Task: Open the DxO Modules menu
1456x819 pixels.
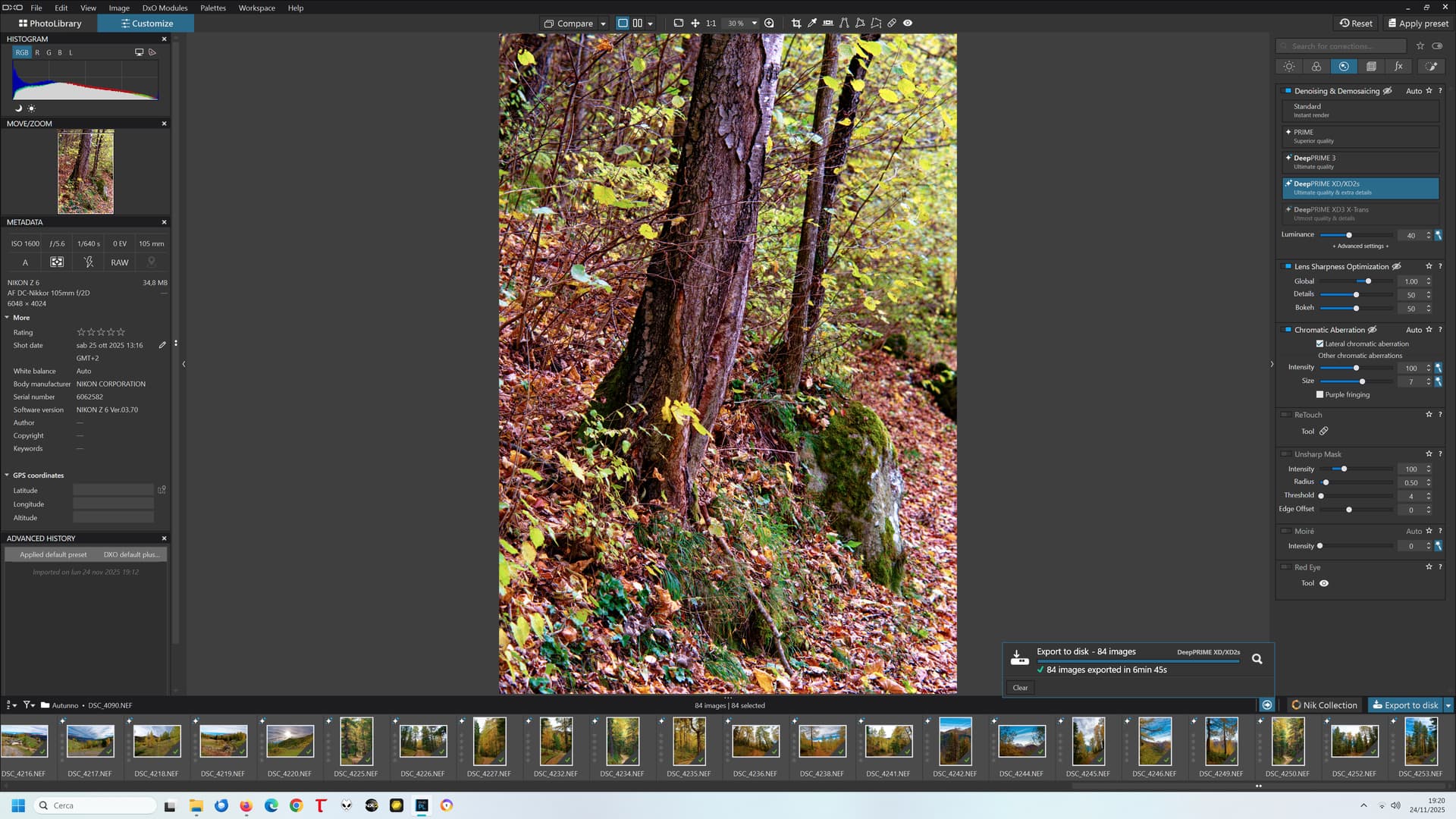Action: (165, 8)
